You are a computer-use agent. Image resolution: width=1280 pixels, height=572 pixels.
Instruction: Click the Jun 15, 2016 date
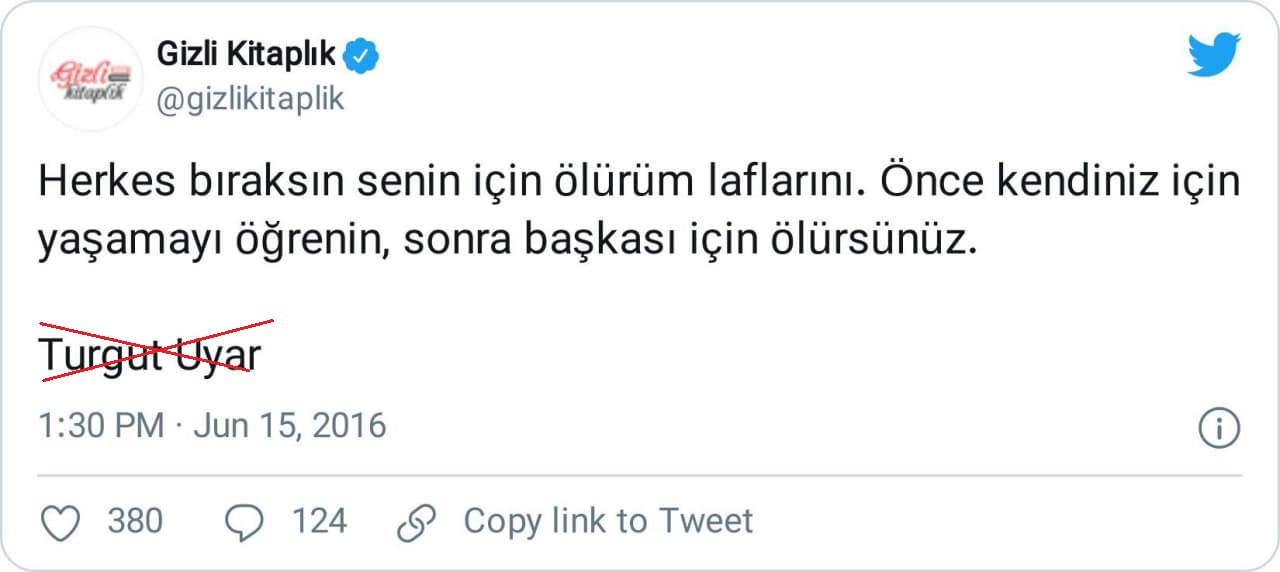[x=289, y=426]
